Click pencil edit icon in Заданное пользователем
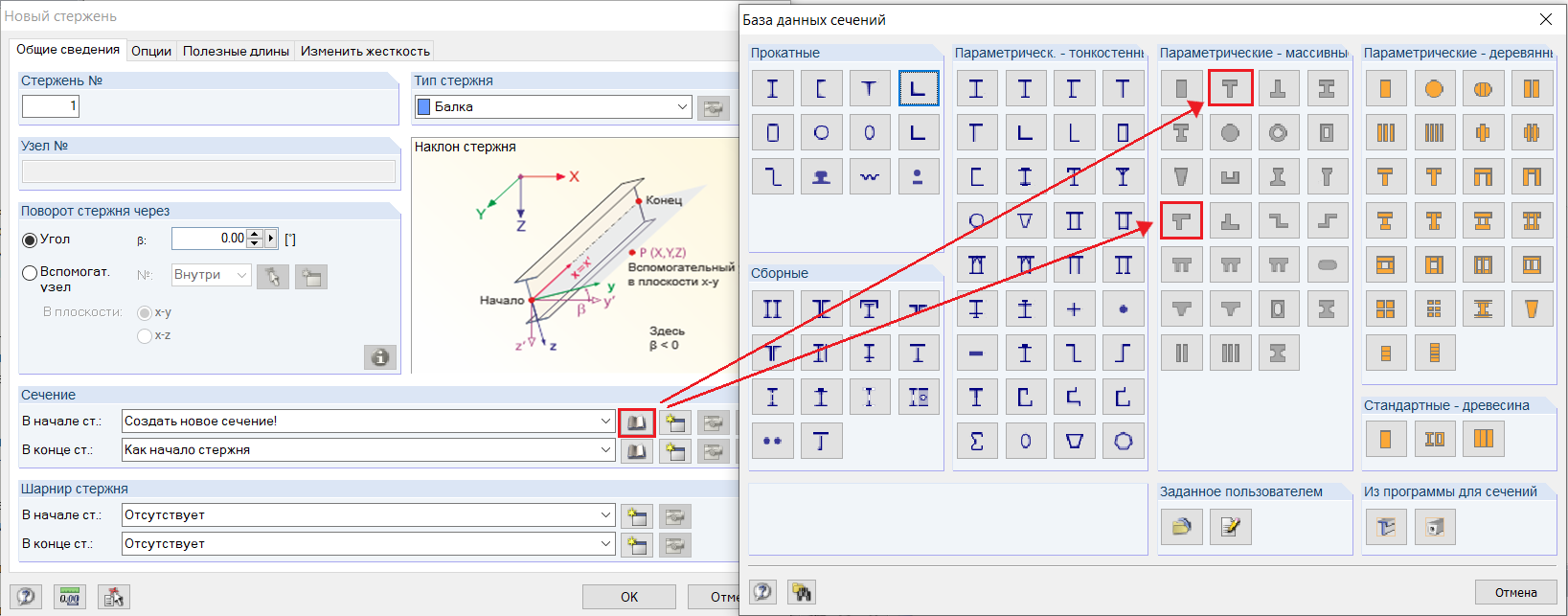Image resolution: width=1568 pixels, height=616 pixels. pos(1230,526)
